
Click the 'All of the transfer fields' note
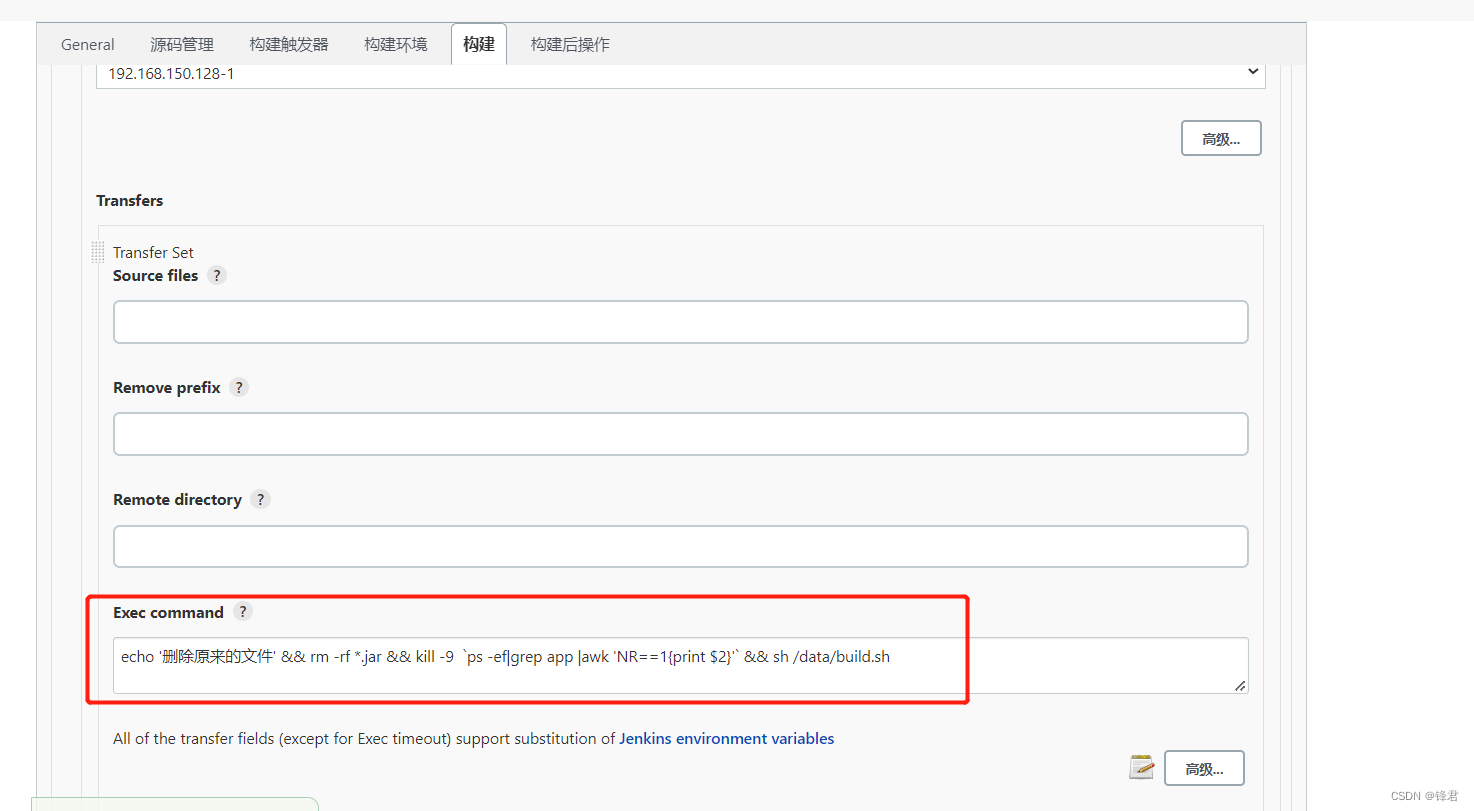pos(474,739)
